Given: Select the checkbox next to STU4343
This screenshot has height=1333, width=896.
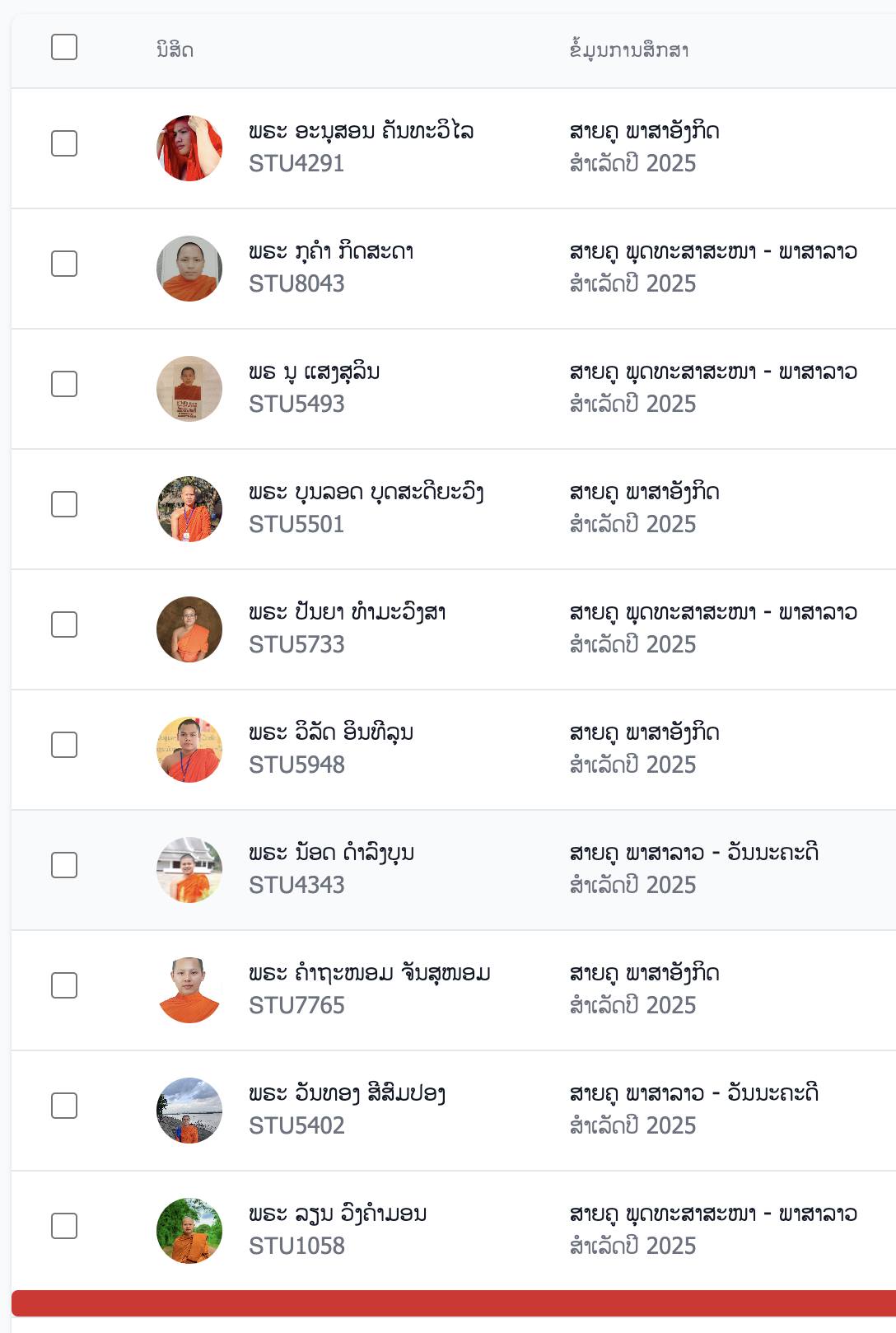Looking at the screenshot, I should click(x=64, y=865).
